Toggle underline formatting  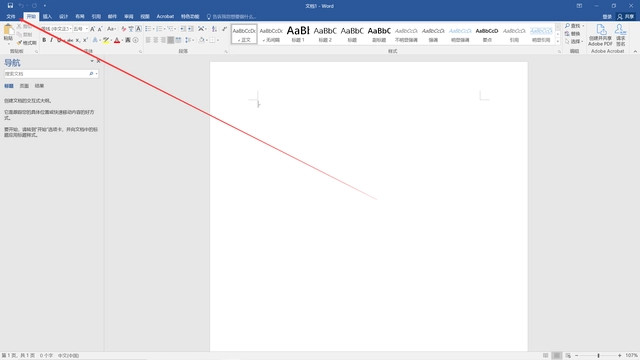tap(60, 40)
